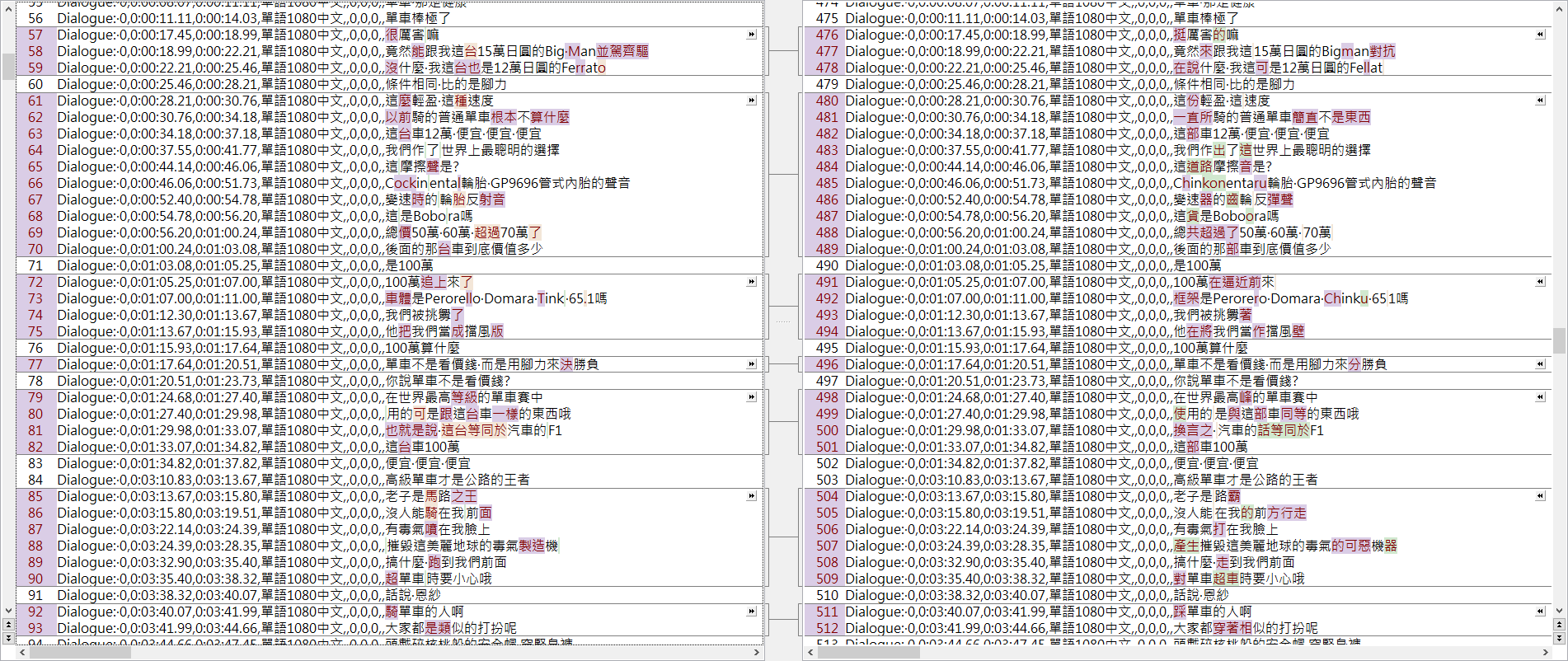1568x661 pixels.
Task: Click left pane horizontal scroll-right arrow
Action: pyautogui.click(x=757, y=652)
